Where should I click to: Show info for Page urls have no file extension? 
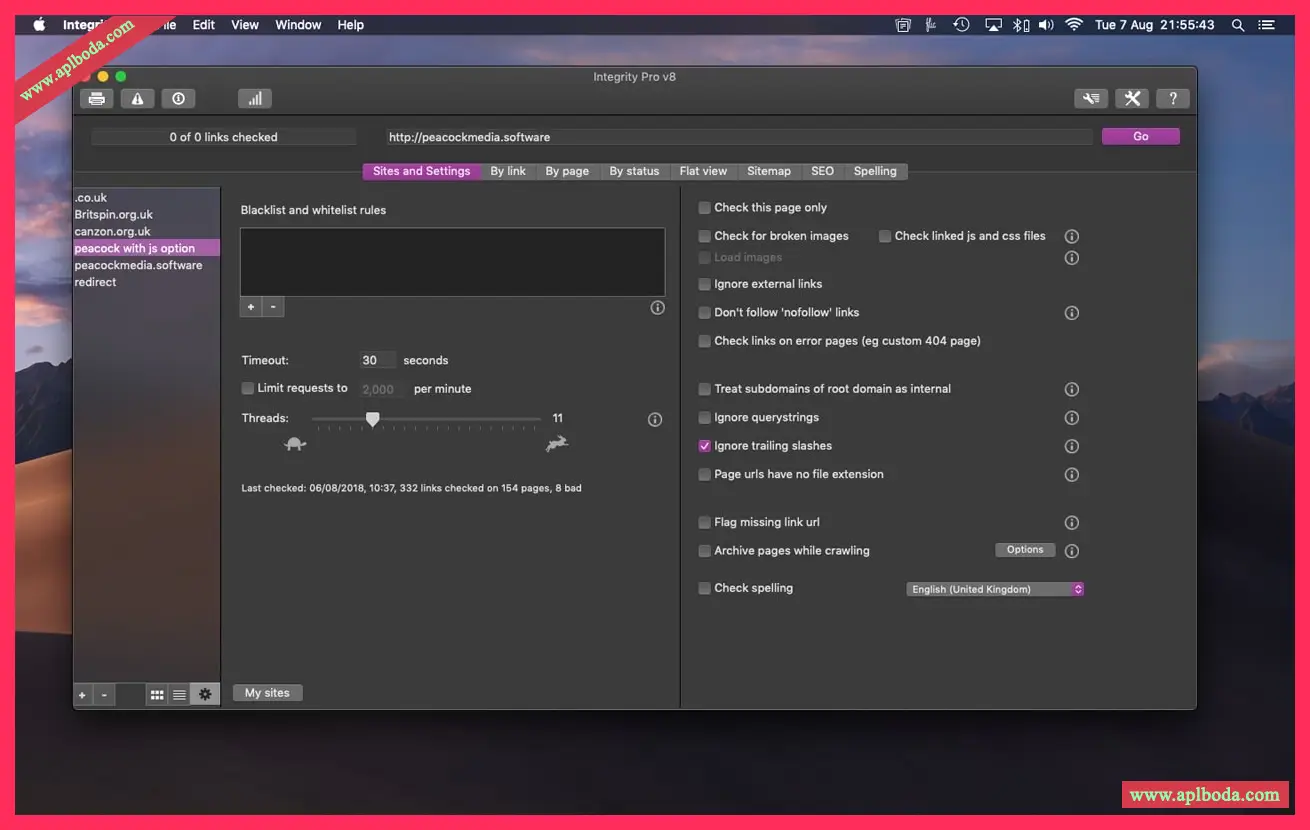coord(1072,475)
